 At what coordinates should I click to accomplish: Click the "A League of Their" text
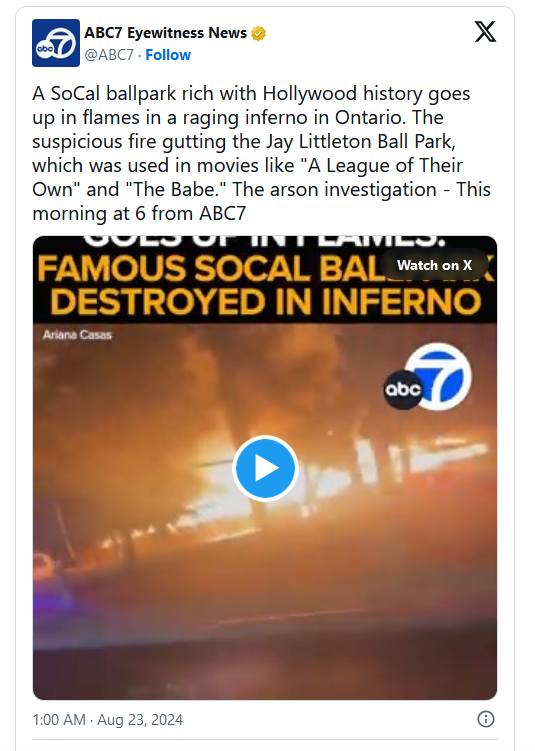pos(382,165)
